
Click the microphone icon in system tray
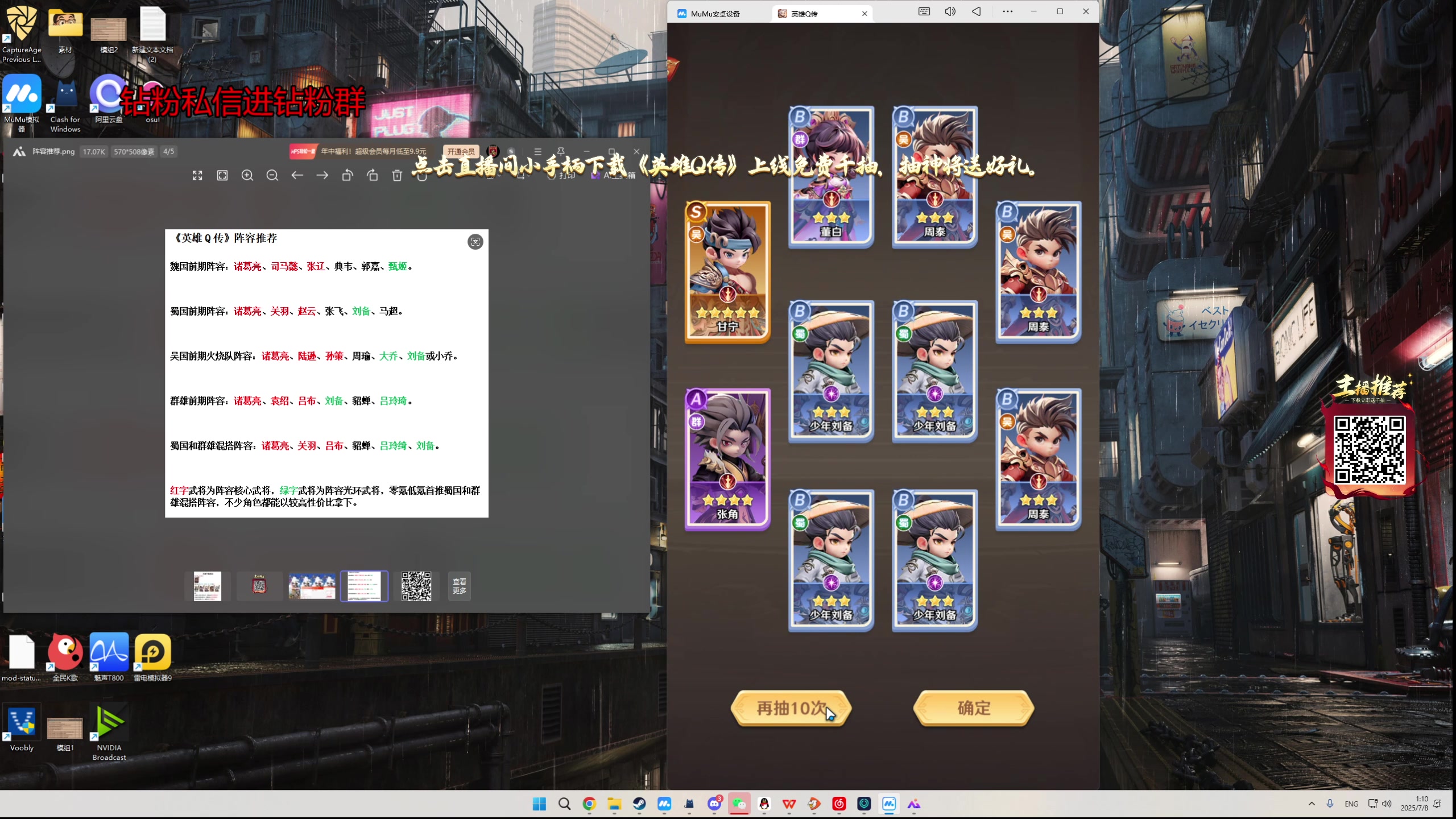click(1330, 804)
